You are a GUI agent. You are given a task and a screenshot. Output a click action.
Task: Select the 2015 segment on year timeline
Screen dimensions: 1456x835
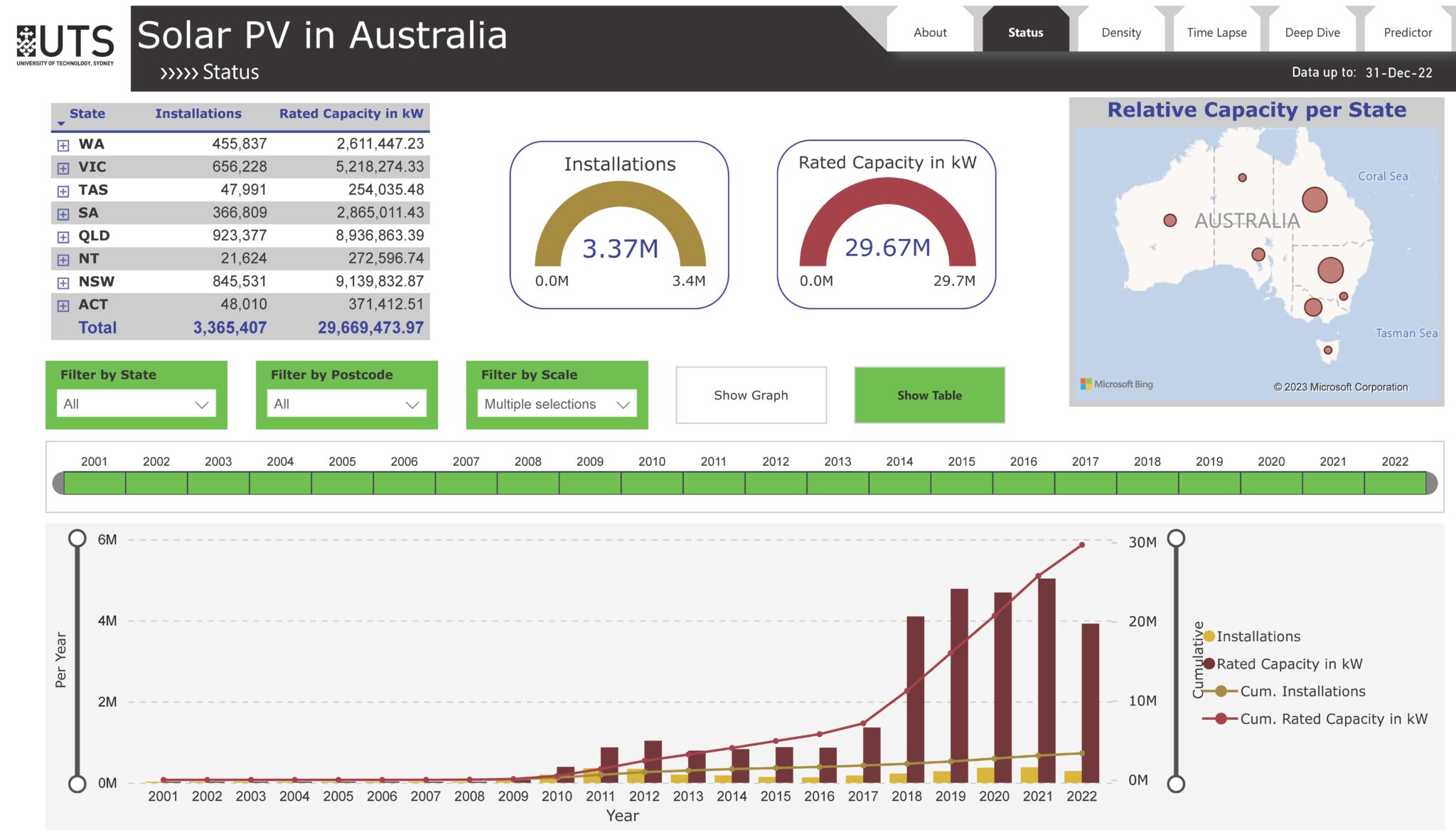[961, 483]
